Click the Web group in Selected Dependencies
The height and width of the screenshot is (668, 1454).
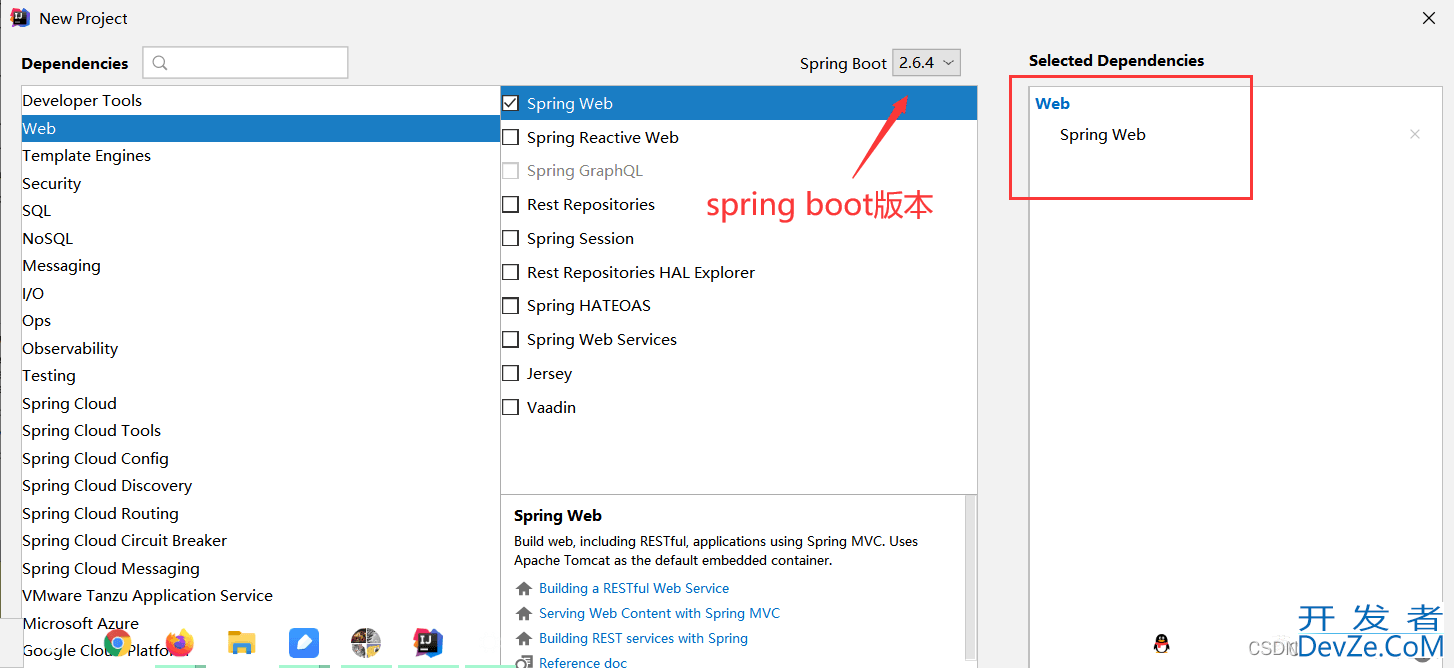(1052, 103)
